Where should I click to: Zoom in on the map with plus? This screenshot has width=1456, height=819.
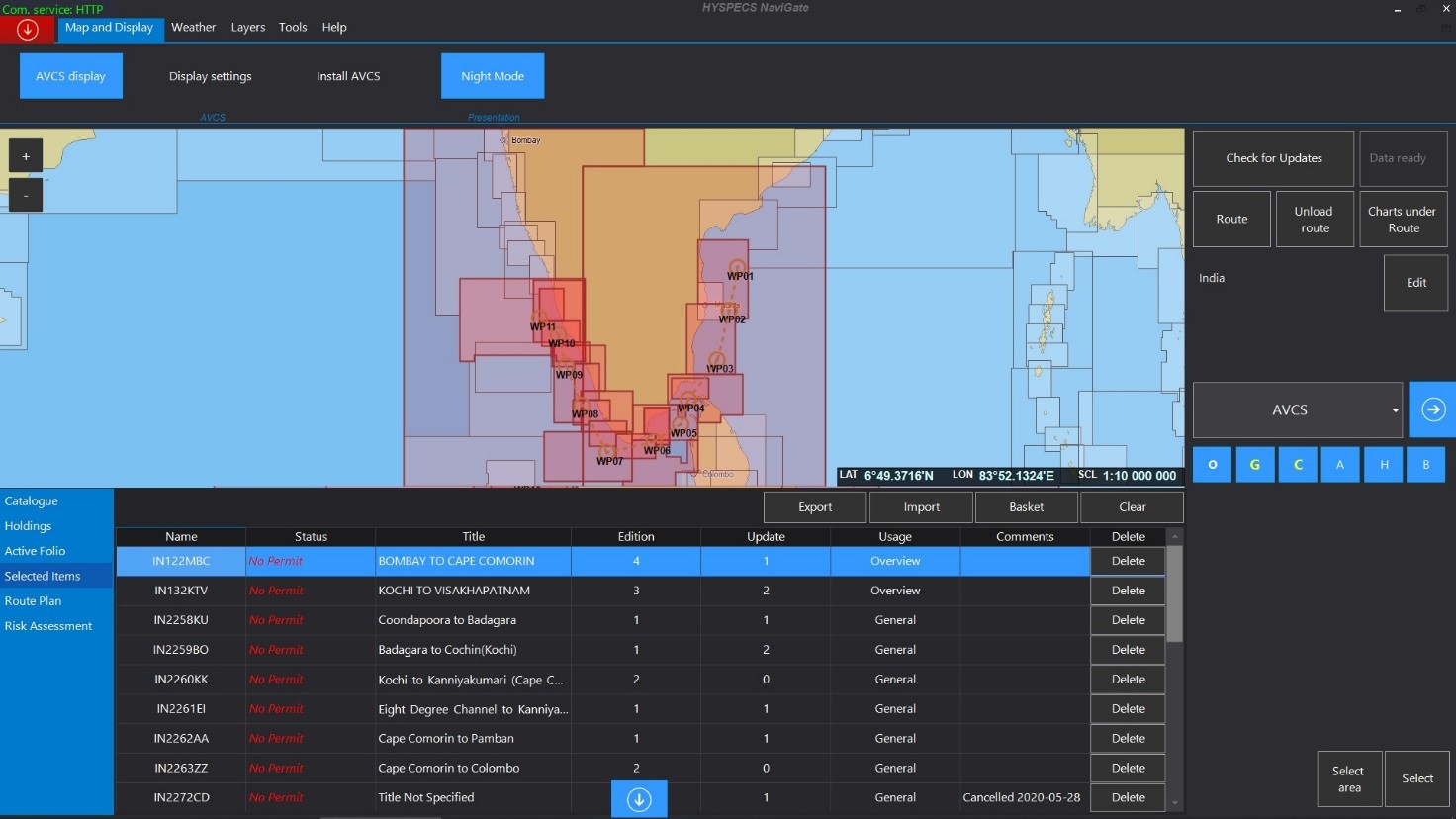[26, 156]
